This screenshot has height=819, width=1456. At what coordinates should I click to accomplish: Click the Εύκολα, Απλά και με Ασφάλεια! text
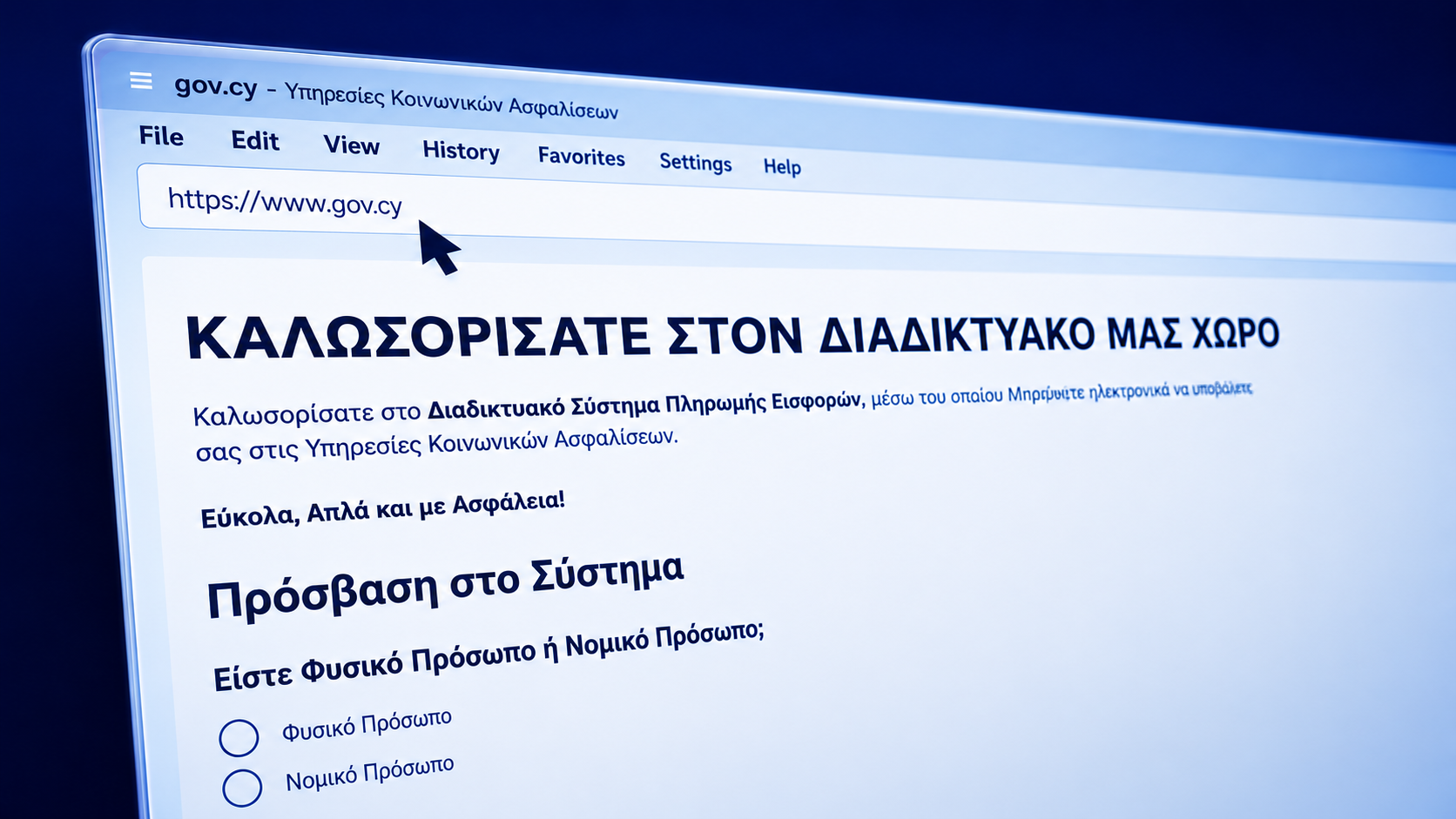pos(382,509)
